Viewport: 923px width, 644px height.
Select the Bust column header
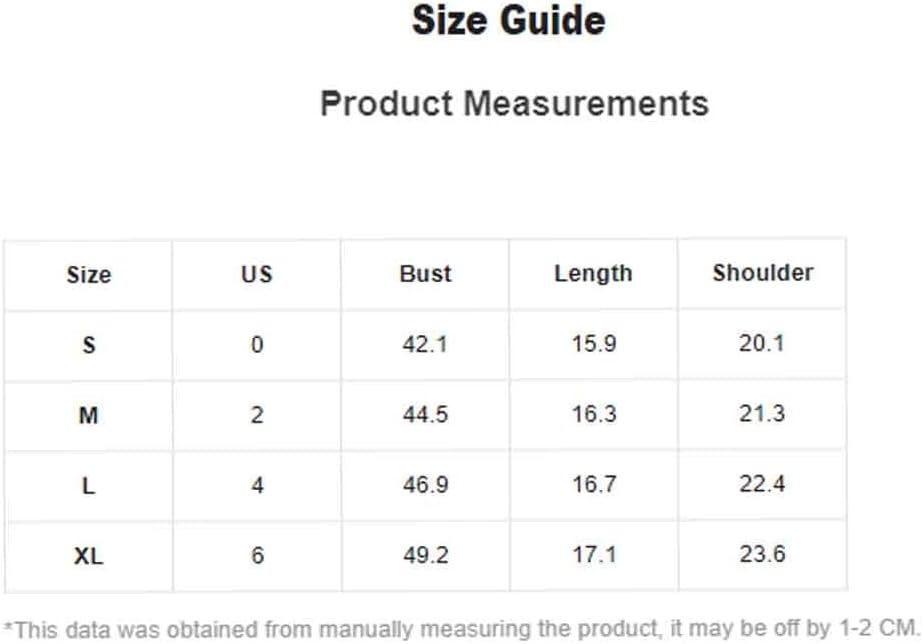pyautogui.click(x=426, y=274)
